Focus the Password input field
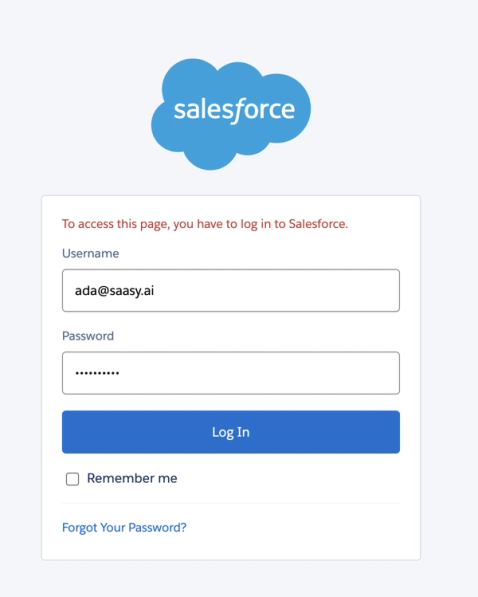This screenshot has width=478, height=597. [x=231, y=373]
